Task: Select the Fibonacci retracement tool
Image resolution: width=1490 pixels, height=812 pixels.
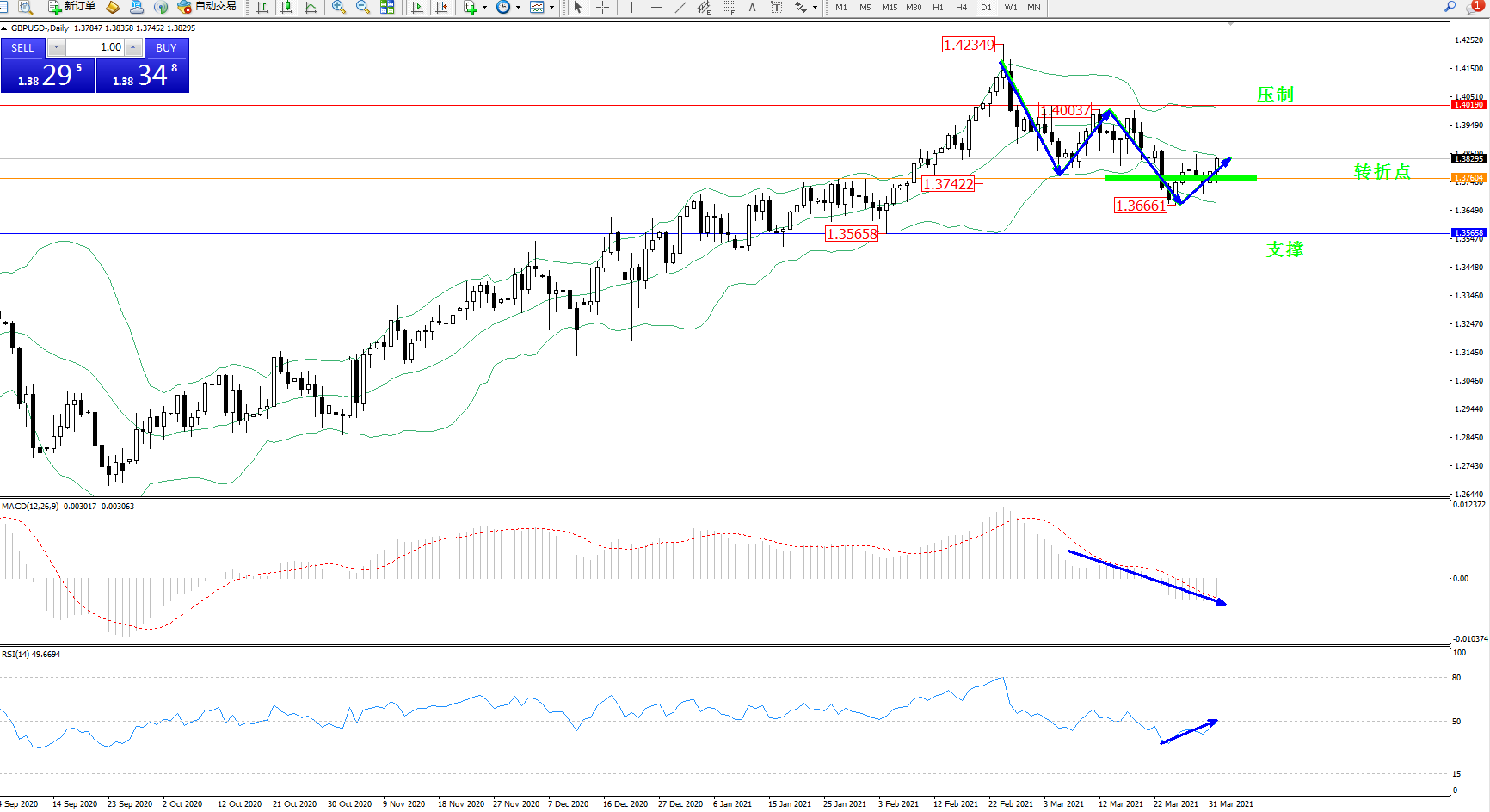Action: pyautogui.click(x=728, y=7)
